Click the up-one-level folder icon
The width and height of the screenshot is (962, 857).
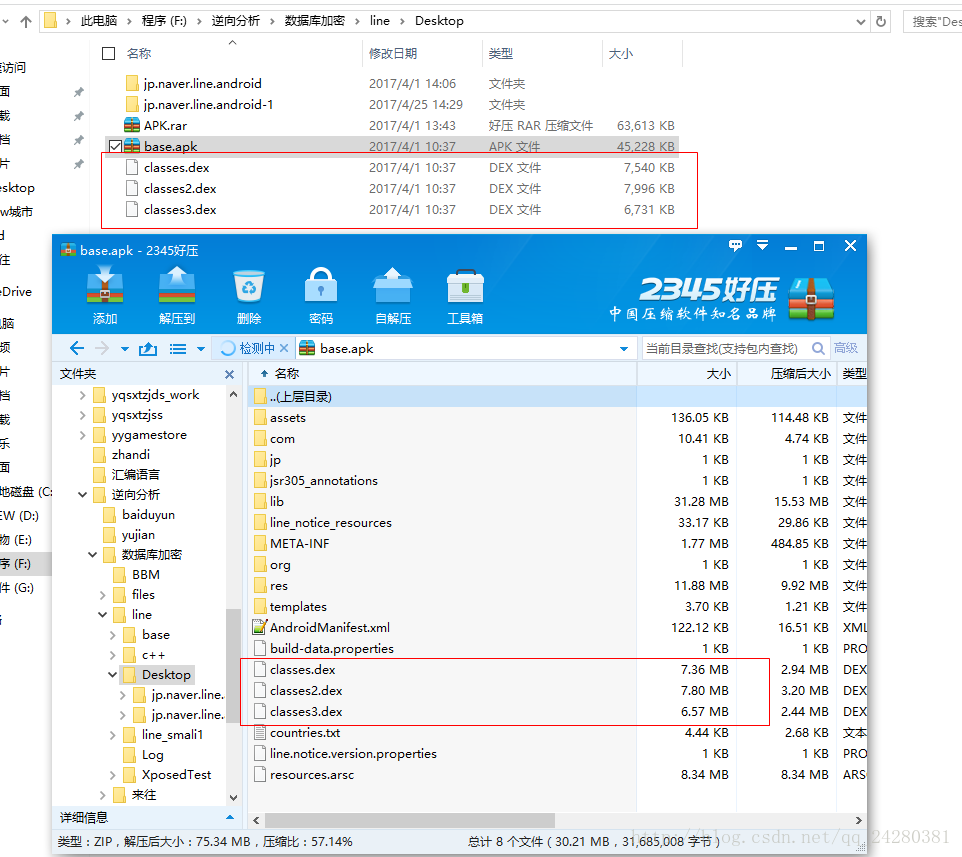148,349
